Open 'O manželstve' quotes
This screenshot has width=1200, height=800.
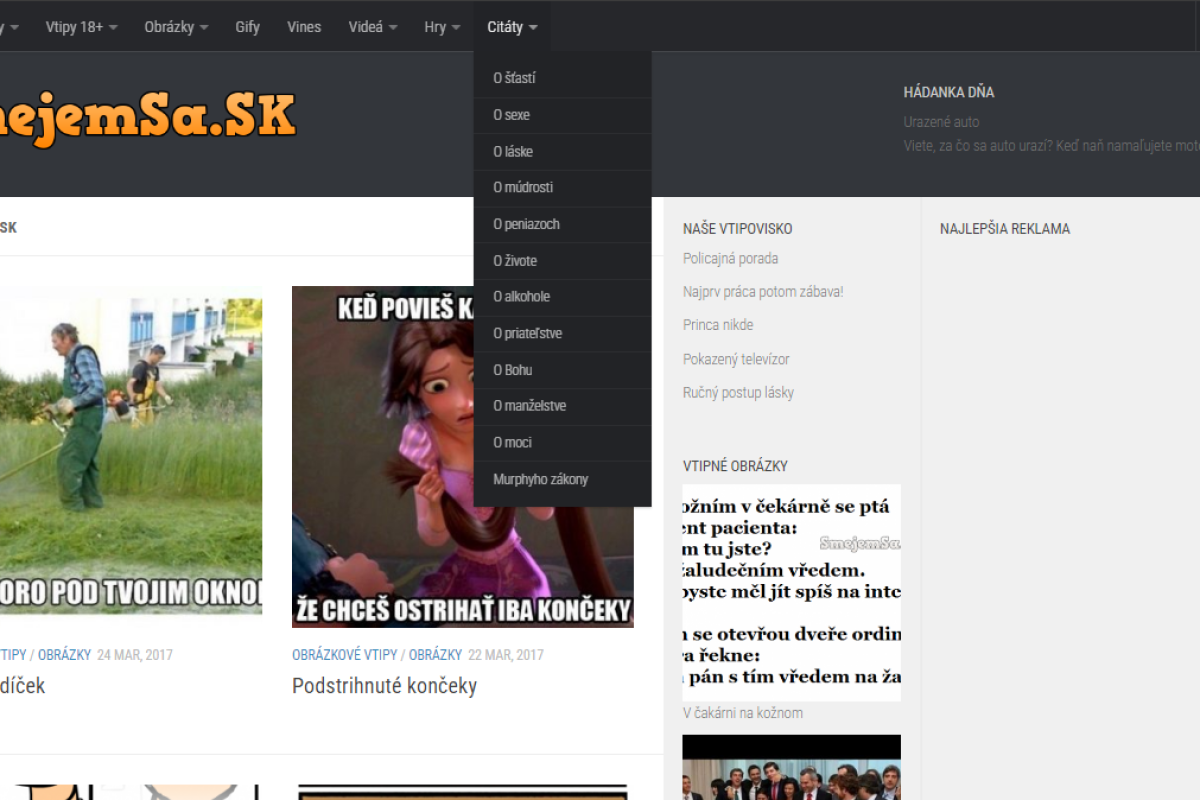click(x=563, y=406)
